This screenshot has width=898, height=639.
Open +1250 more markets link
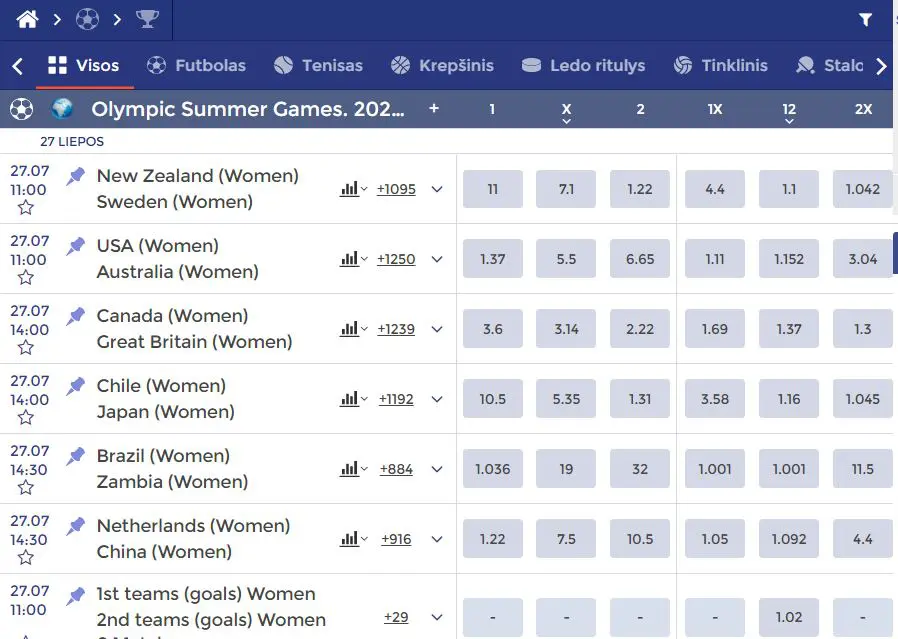396,259
